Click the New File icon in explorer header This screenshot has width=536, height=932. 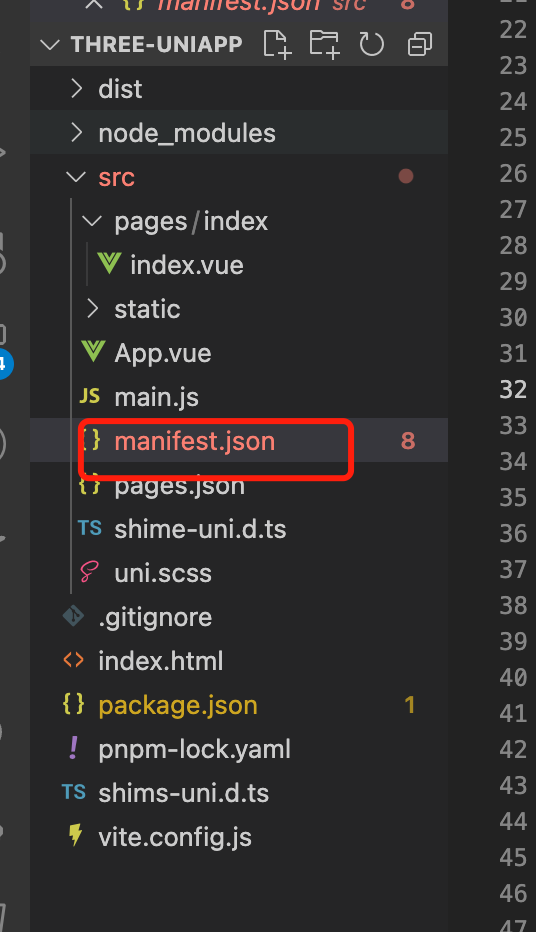click(277, 45)
